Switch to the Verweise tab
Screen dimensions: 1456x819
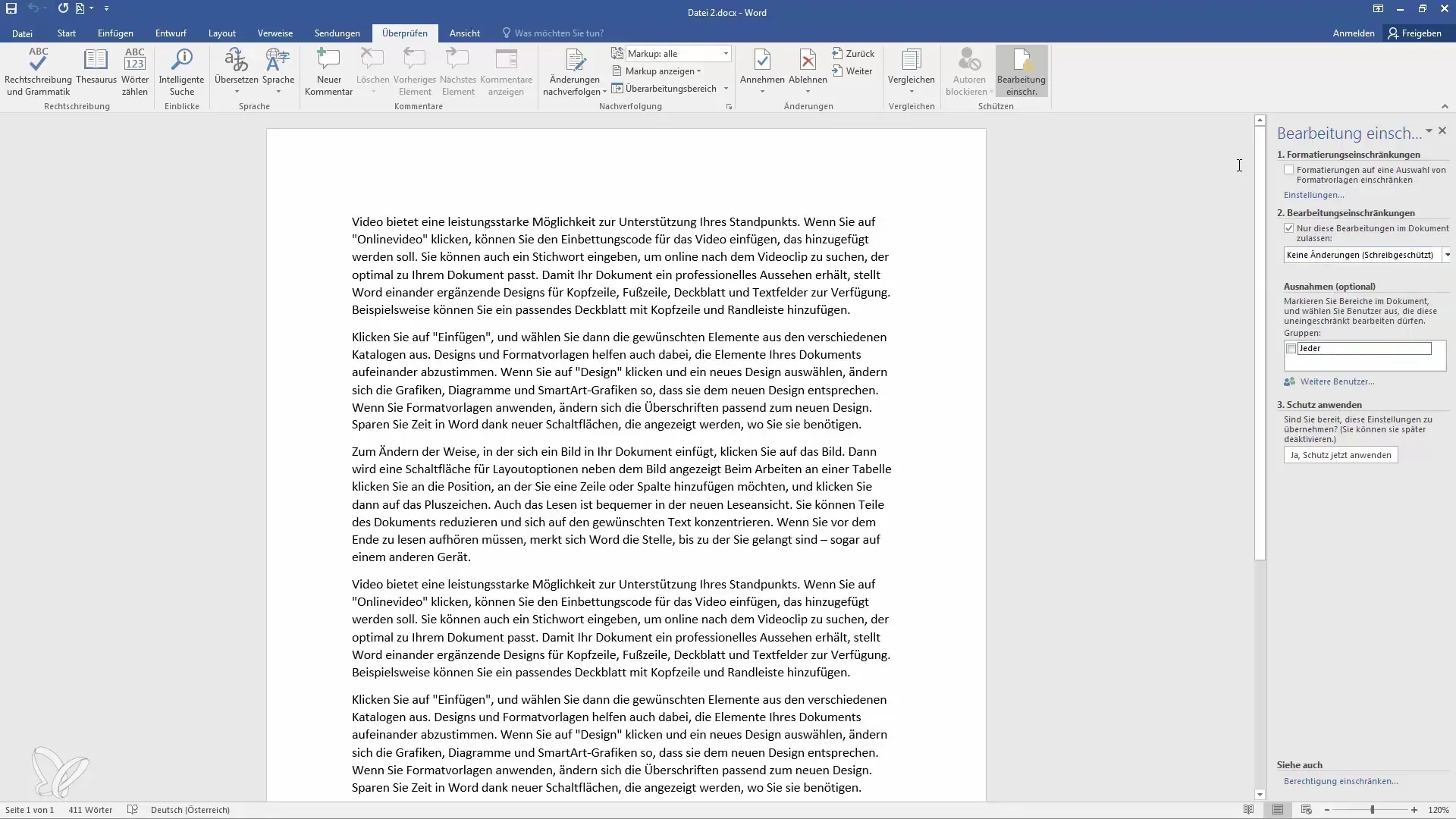point(275,33)
